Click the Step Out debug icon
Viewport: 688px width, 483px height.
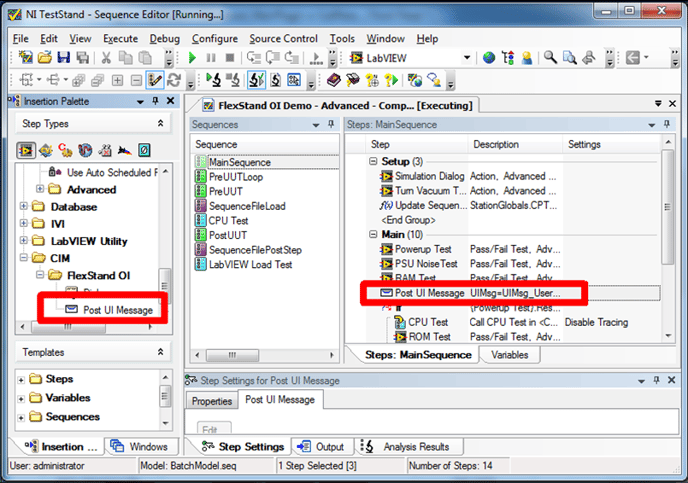tap(292, 57)
